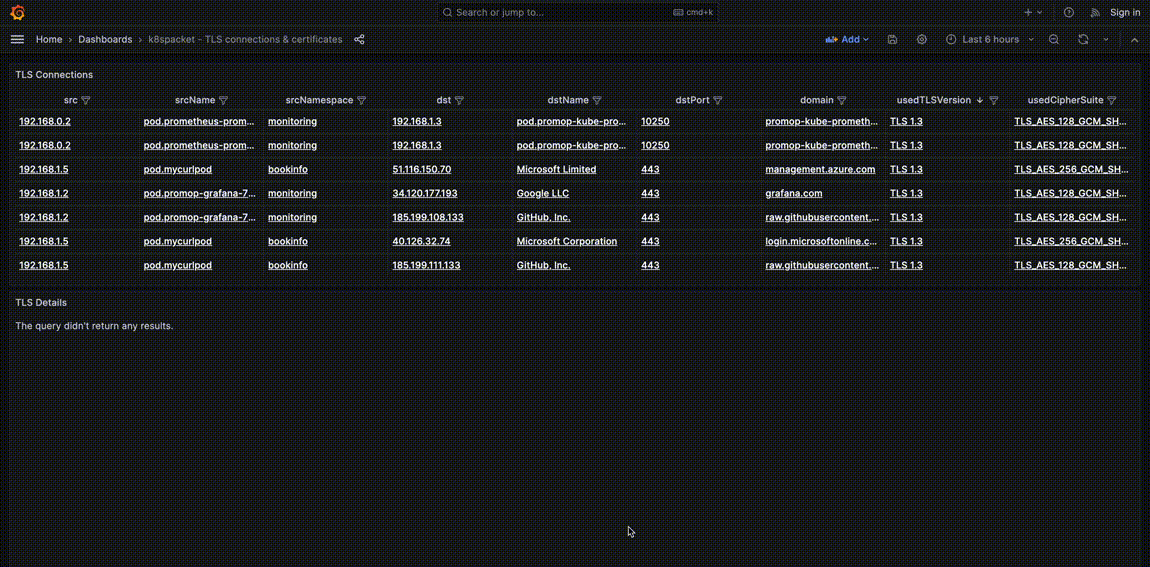Filter the dstPort column
1150x567 pixels.
(x=718, y=100)
